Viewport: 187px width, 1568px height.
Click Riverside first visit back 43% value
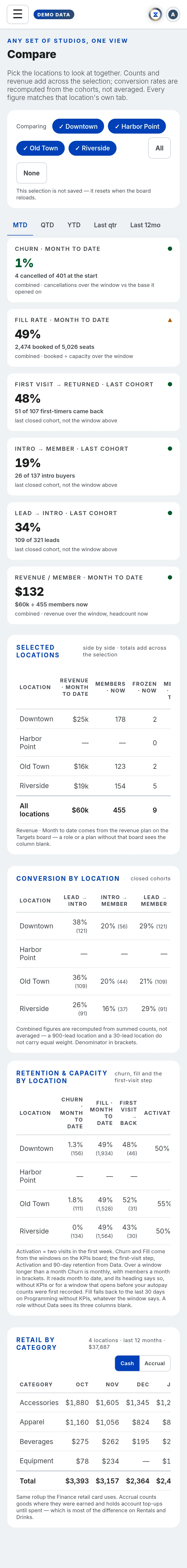[x=129, y=1228]
